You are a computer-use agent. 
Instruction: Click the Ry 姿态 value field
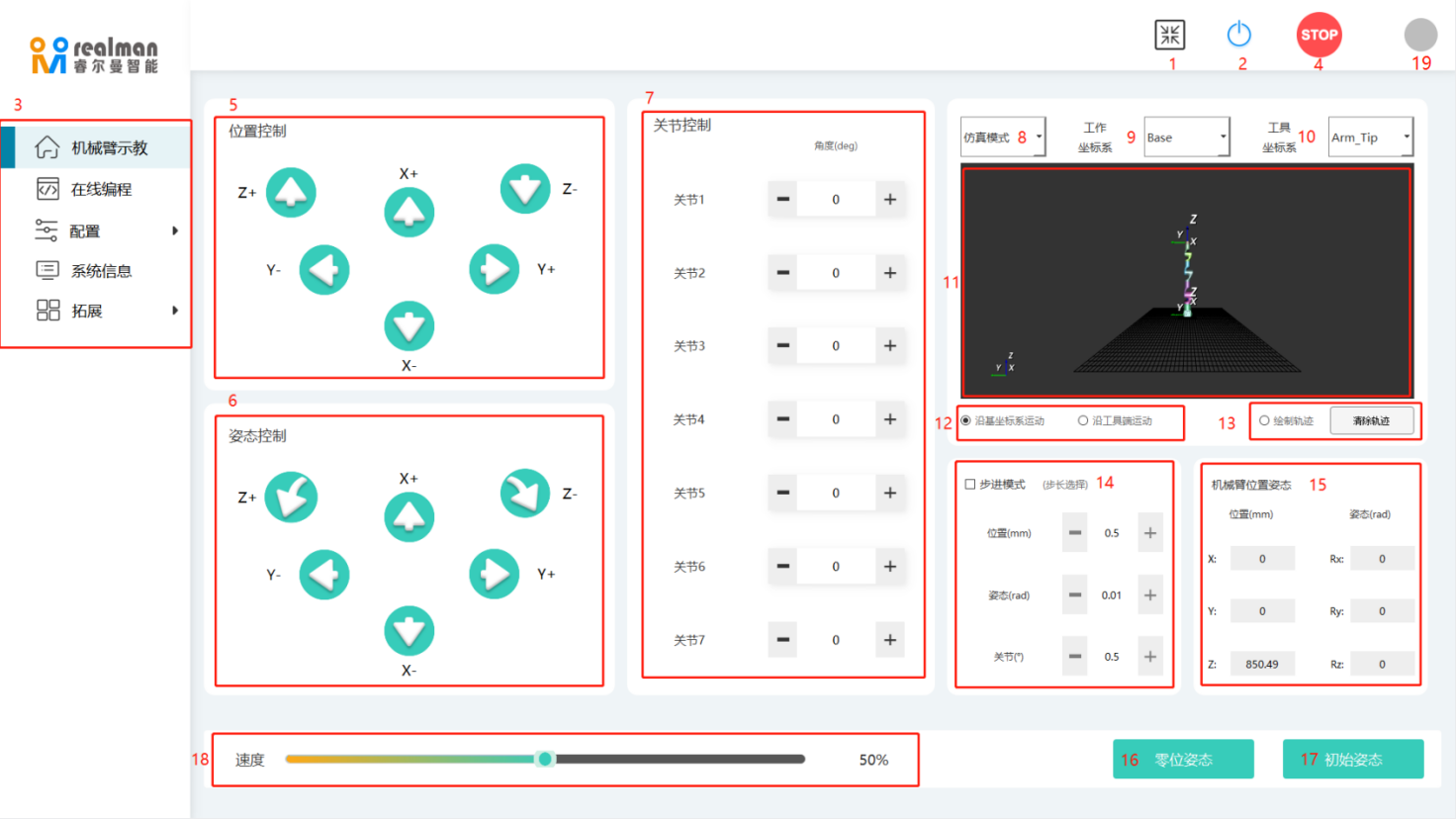point(1382,611)
